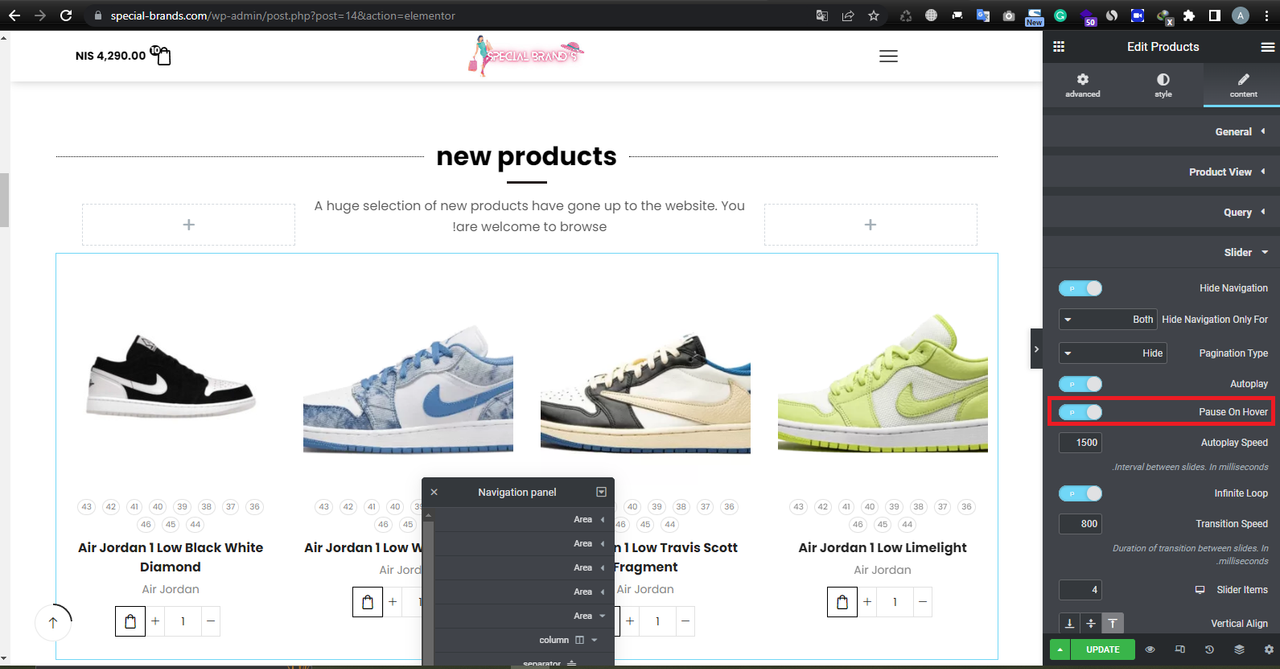Open save options arrow beside UPDATE
The image size is (1280, 669).
coord(1058,649)
